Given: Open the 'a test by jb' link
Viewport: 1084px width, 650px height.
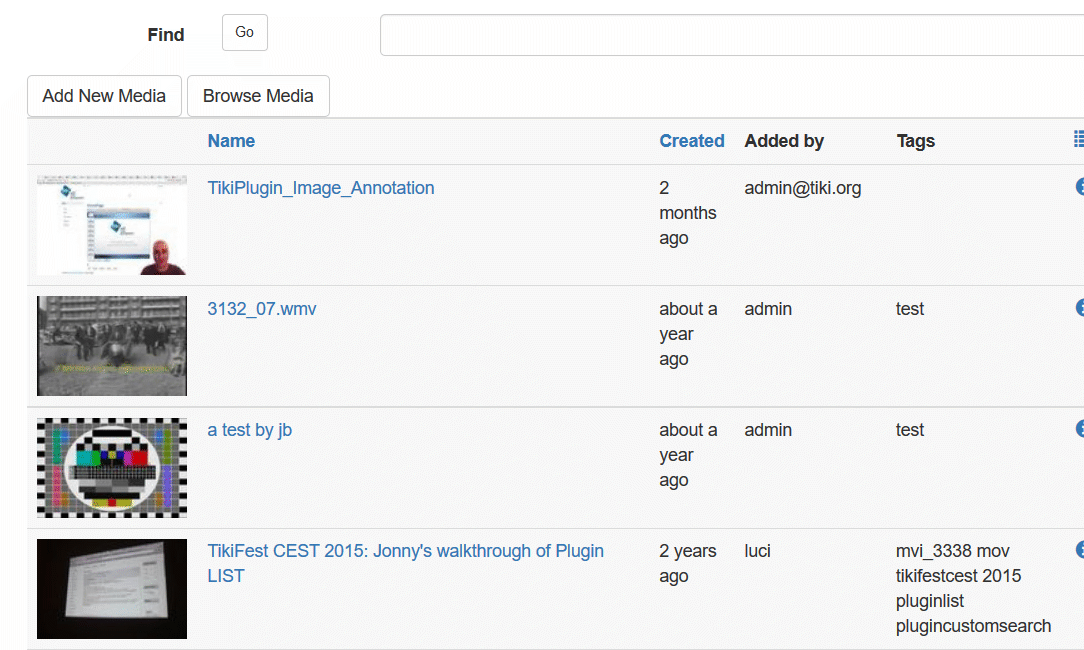Looking at the screenshot, I should (x=250, y=430).
